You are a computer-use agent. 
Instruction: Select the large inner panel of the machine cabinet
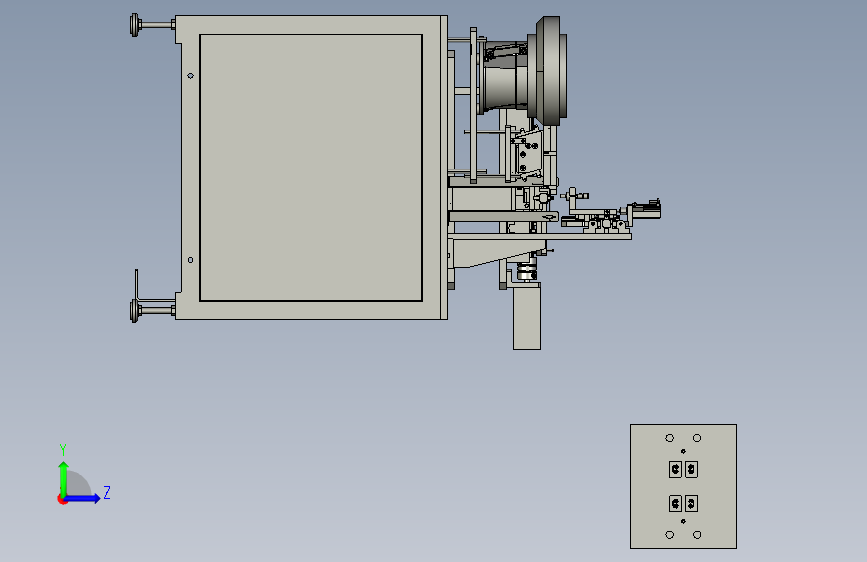tap(311, 168)
